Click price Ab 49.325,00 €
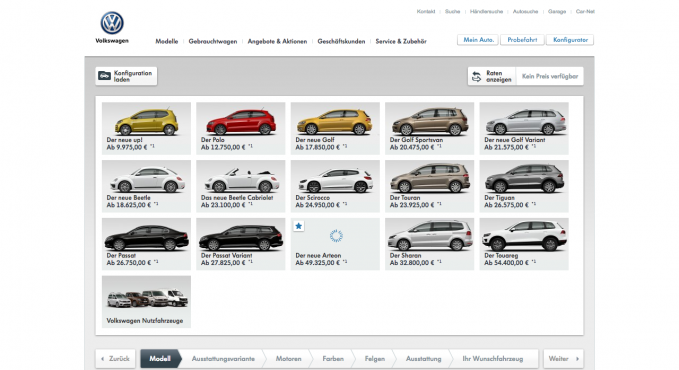 [317, 263]
